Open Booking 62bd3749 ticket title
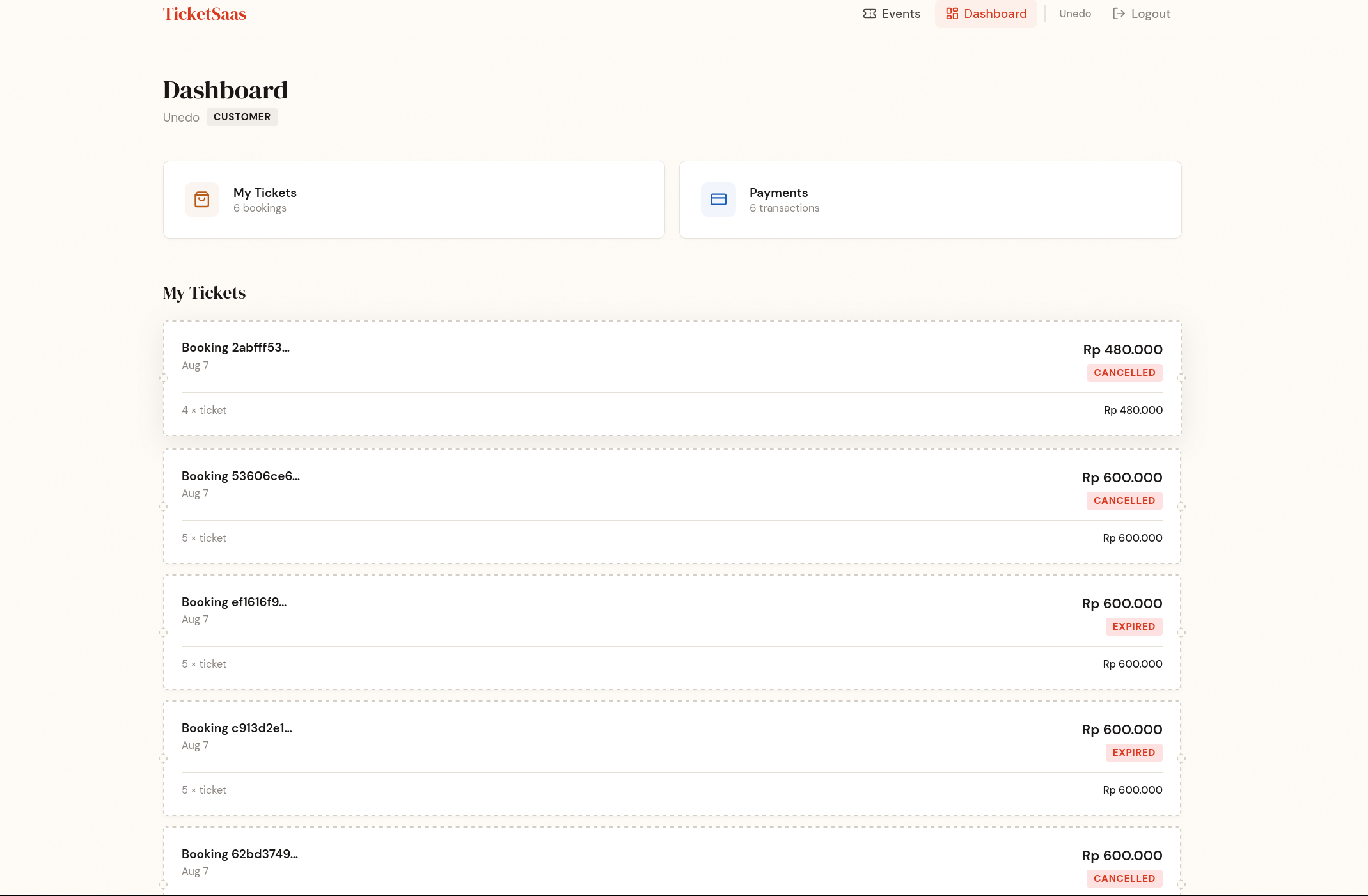The width and height of the screenshot is (1368, 896). [240, 854]
